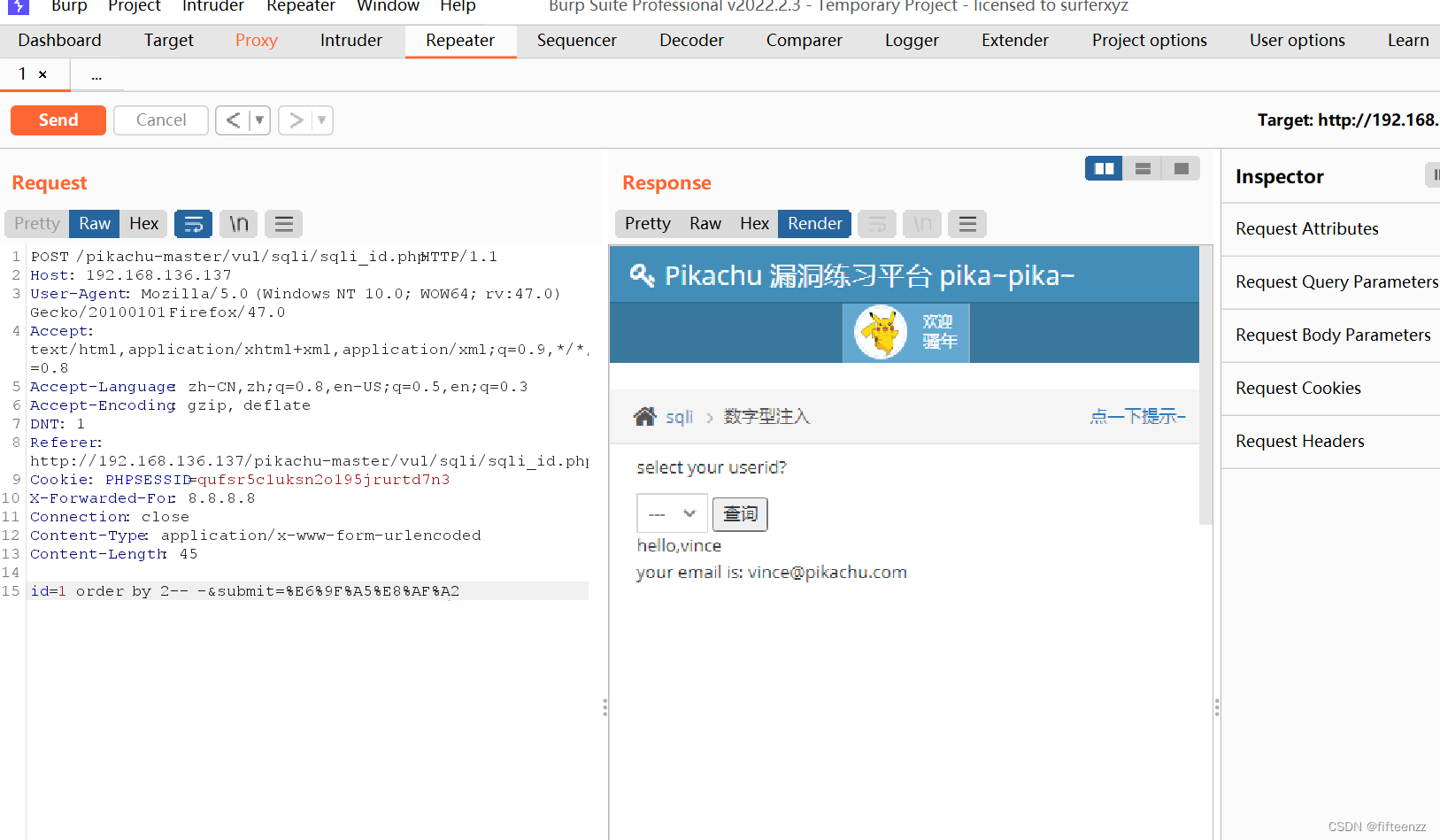Click the X-Forwarded-For header line
Screen dimensions: 1440x840
(x=142, y=498)
